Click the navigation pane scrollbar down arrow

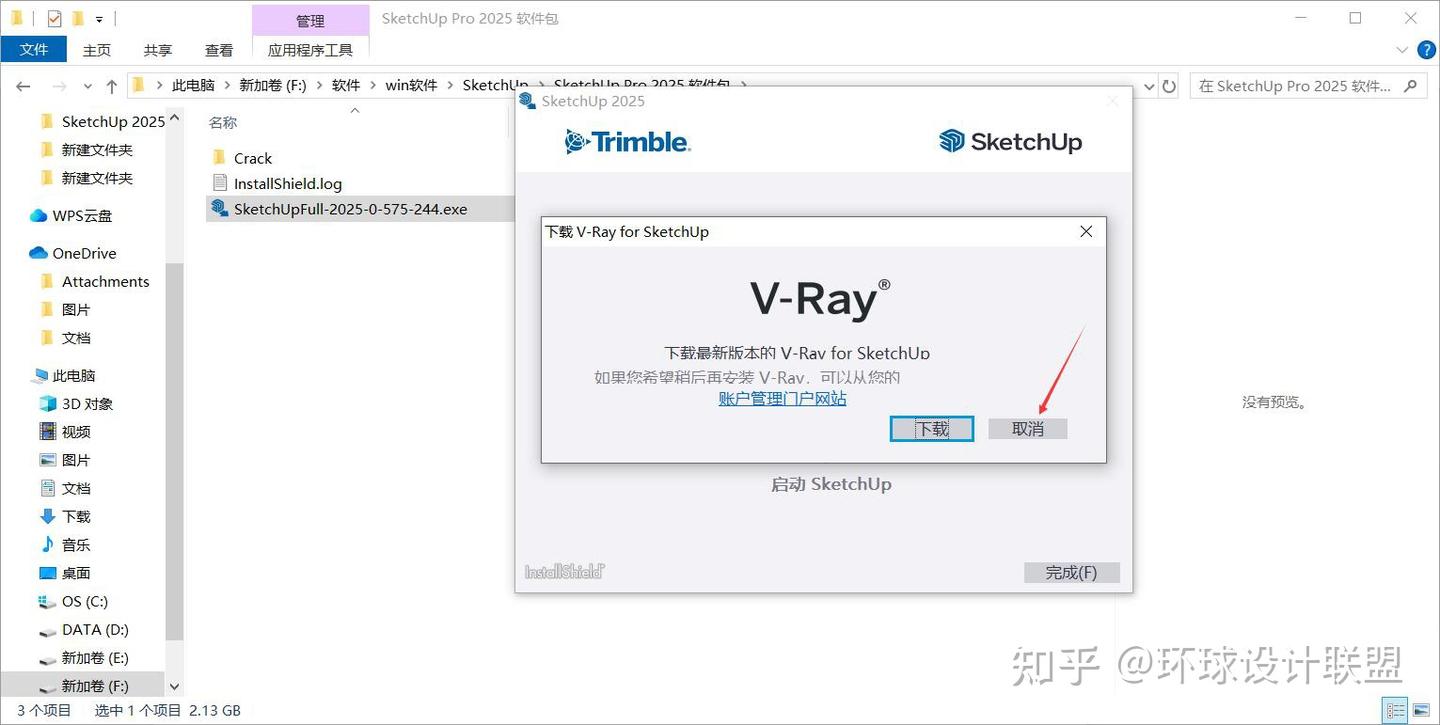(x=175, y=687)
